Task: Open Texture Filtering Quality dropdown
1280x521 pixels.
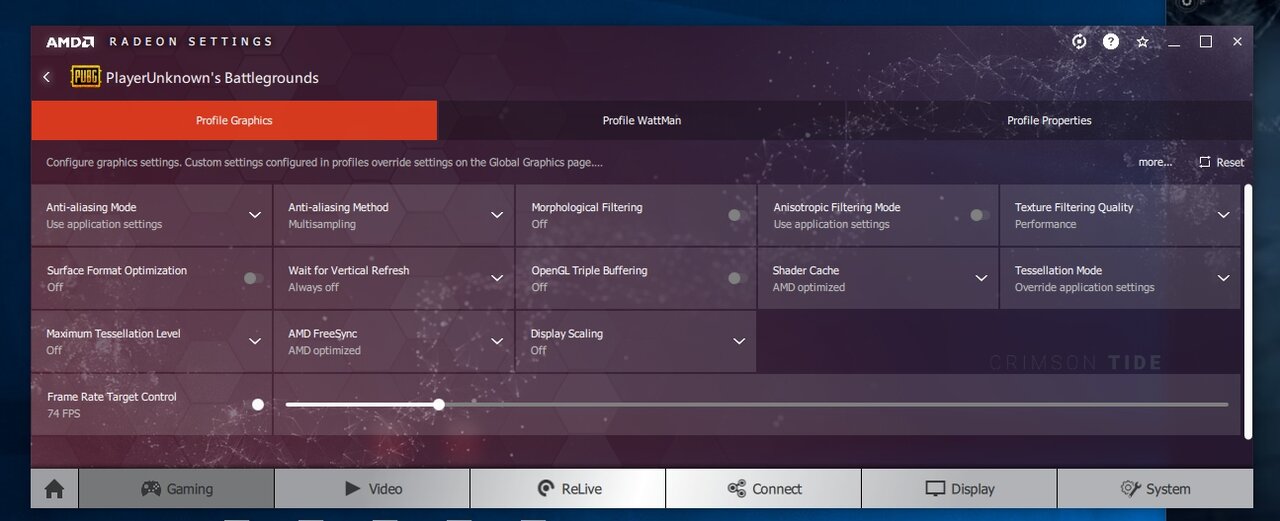Action: pos(1223,215)
